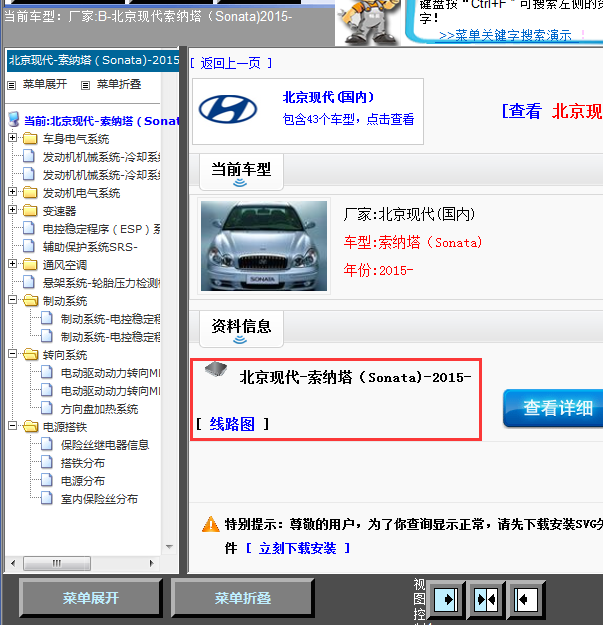Click the Sonata car thumbnail image
603x625 pixels.
264,246
